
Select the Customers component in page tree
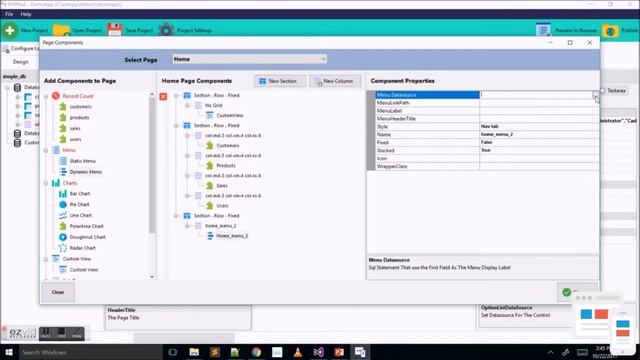pyautogui.click(x=228, y=145)
